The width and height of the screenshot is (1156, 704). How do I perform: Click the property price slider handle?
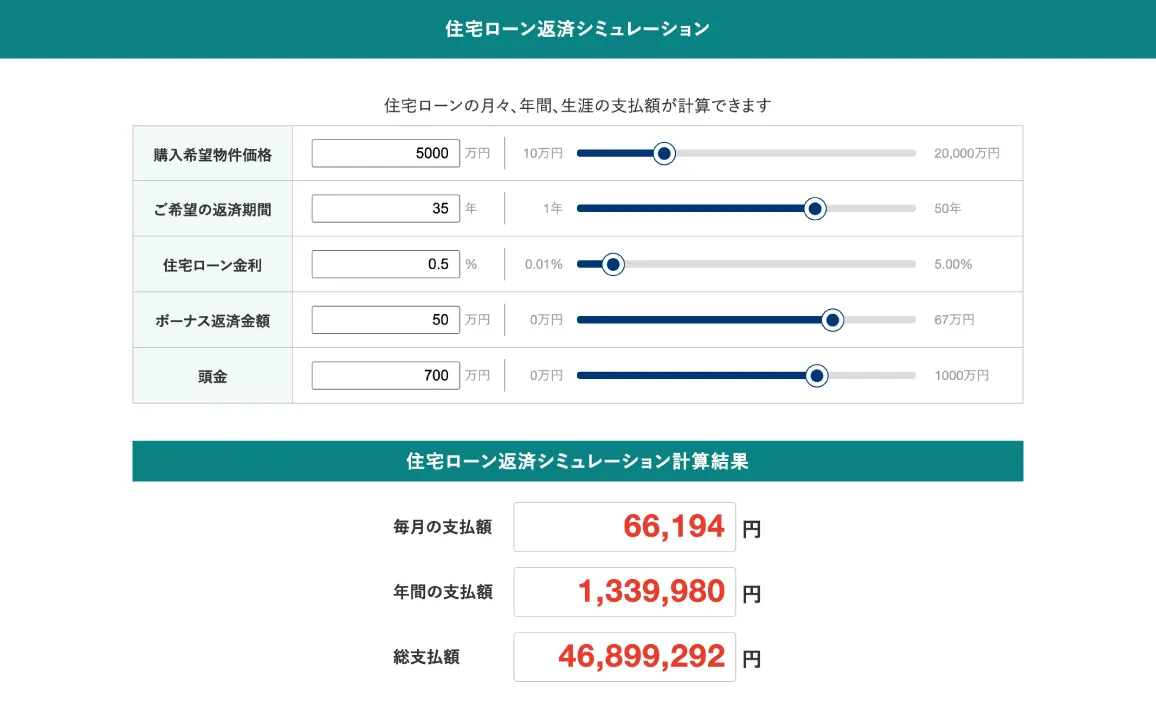tap(664, 153)
